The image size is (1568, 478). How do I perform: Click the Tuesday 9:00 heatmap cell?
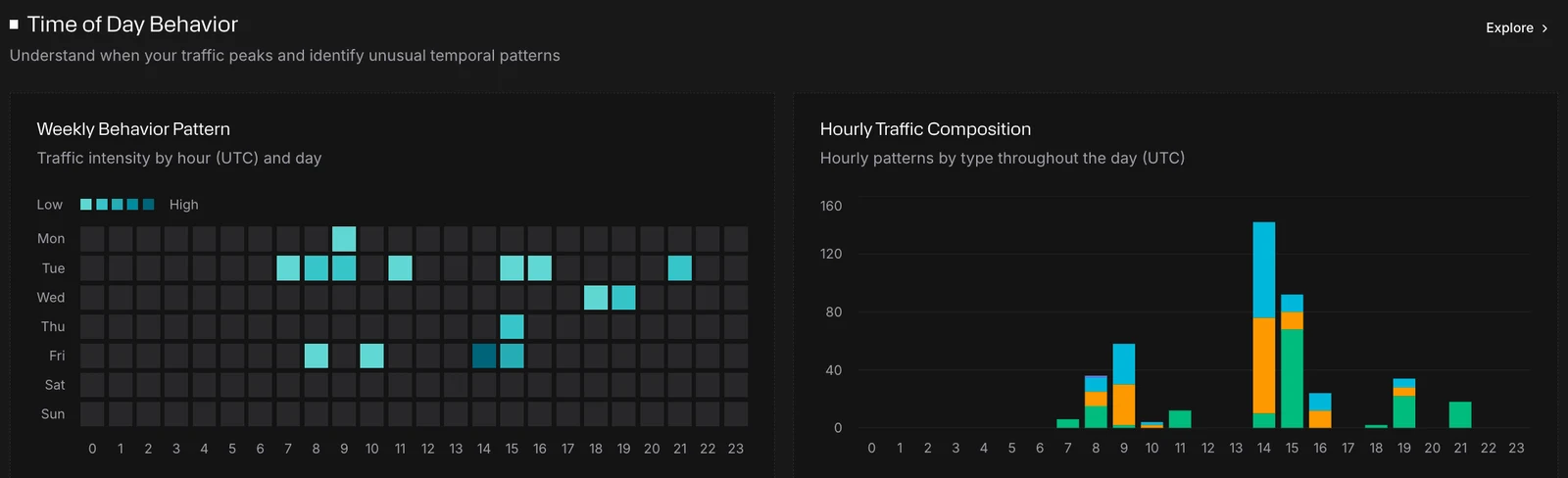(344, 268)
